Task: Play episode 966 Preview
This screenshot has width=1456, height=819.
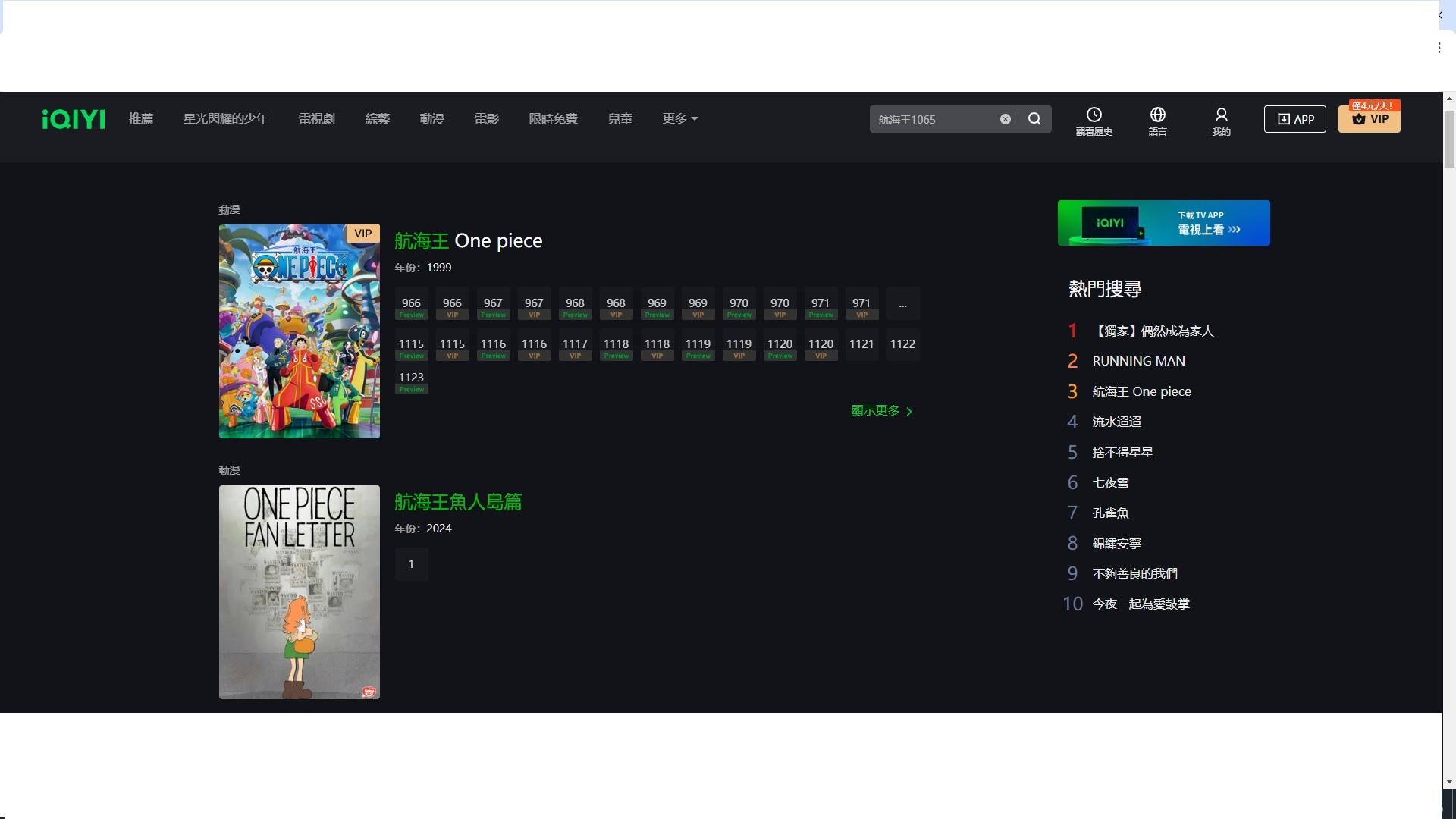Action: [x=412, y=304]
